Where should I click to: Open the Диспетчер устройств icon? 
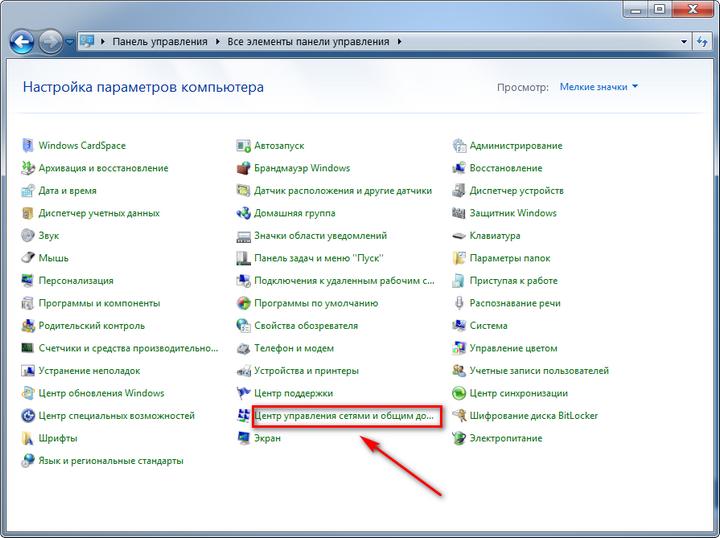459,191
